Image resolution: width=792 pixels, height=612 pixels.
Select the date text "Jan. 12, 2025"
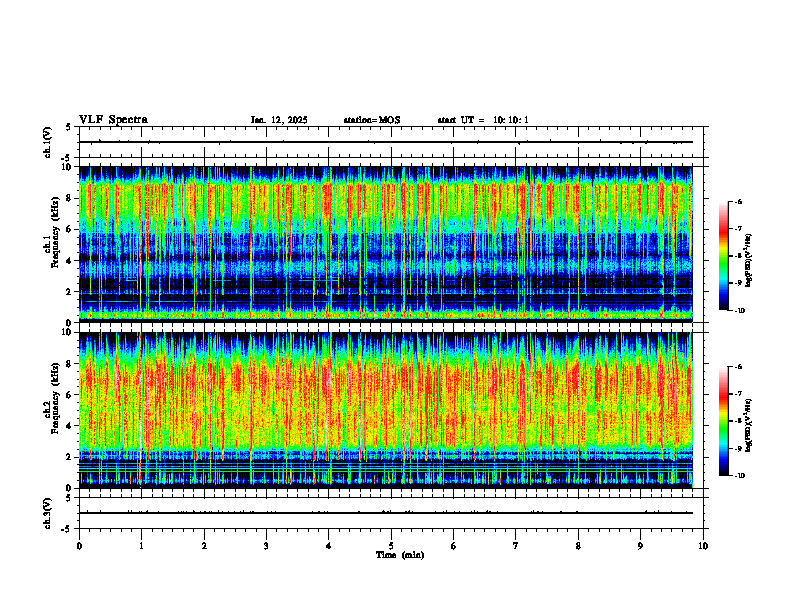pos(279,120)
